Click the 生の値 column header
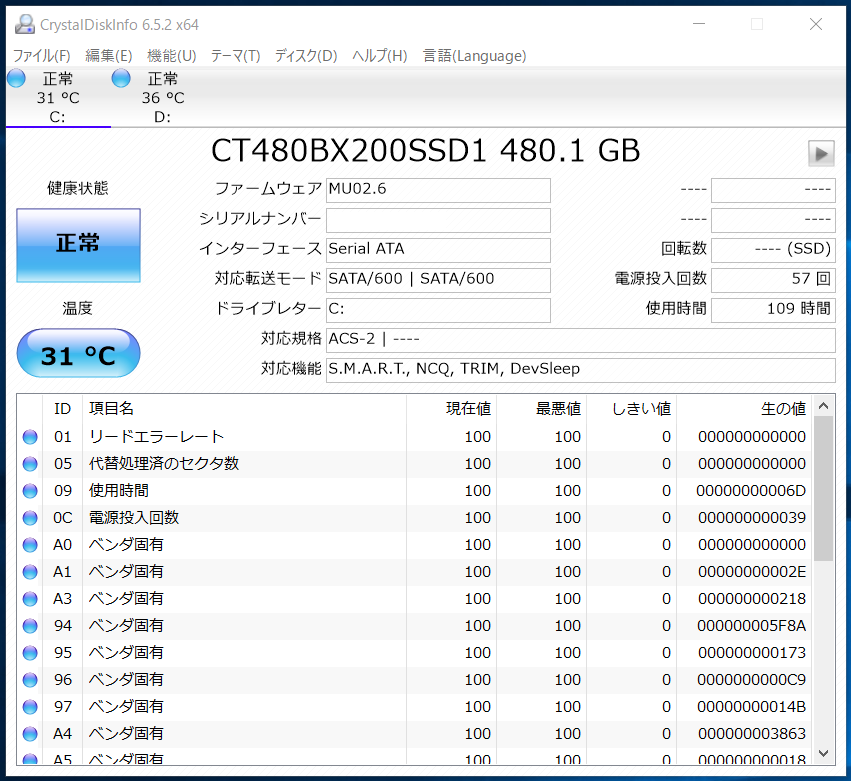The height and width of the screenshot is (781, 851). [745, 409]
